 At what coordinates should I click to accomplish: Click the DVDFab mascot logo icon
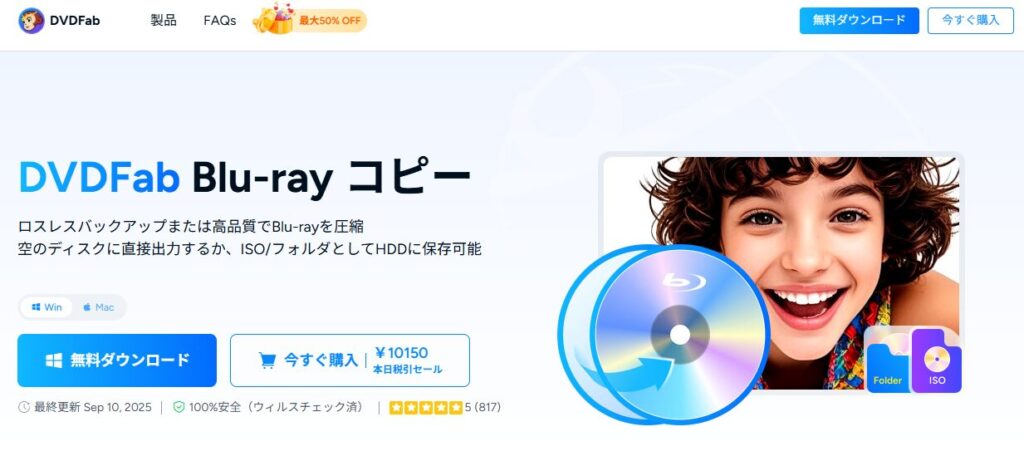pos(31,20)
